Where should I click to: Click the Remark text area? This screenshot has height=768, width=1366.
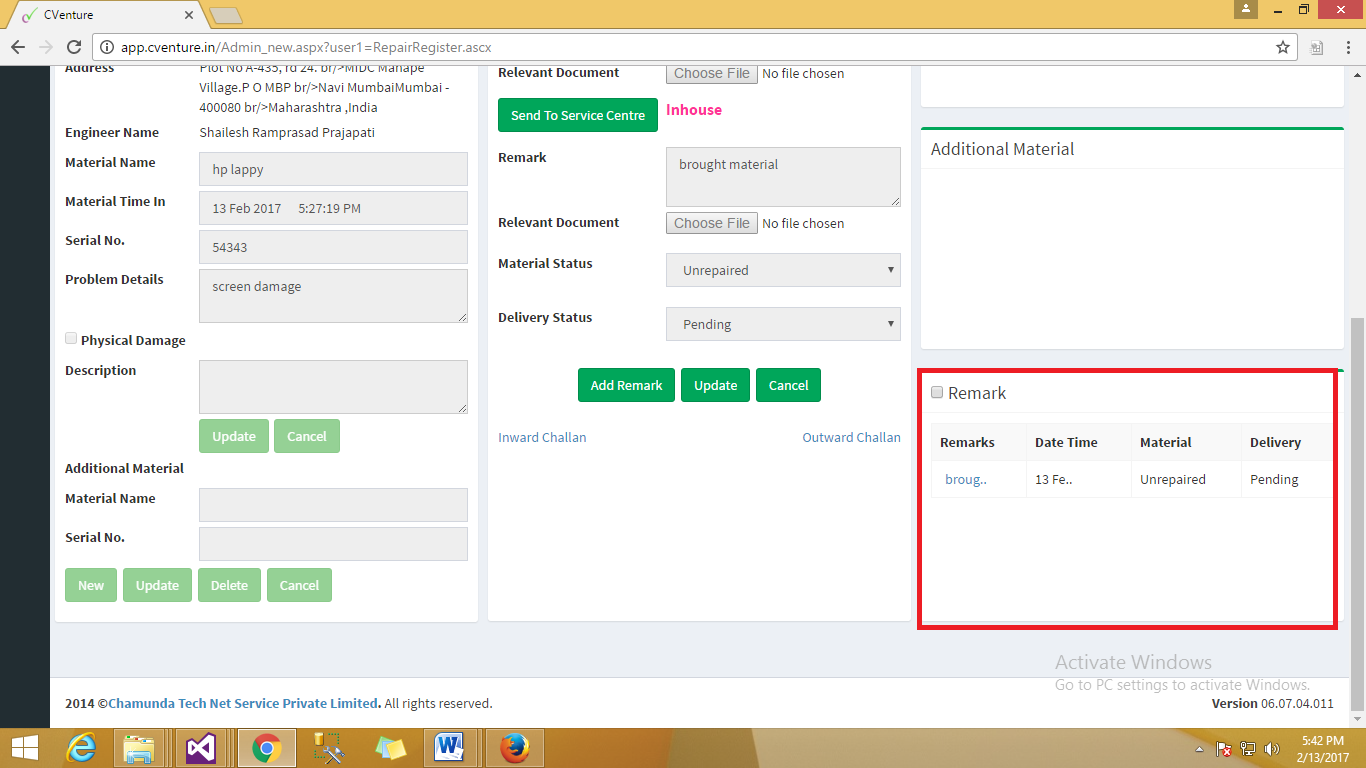click(x=783, y=177)
